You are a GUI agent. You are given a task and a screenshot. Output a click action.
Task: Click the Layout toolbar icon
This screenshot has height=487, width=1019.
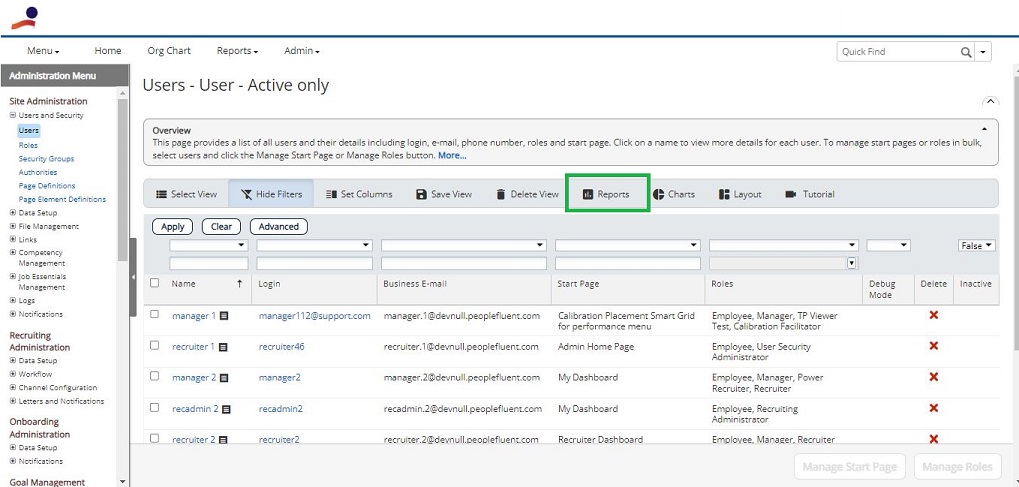point(724,194)
